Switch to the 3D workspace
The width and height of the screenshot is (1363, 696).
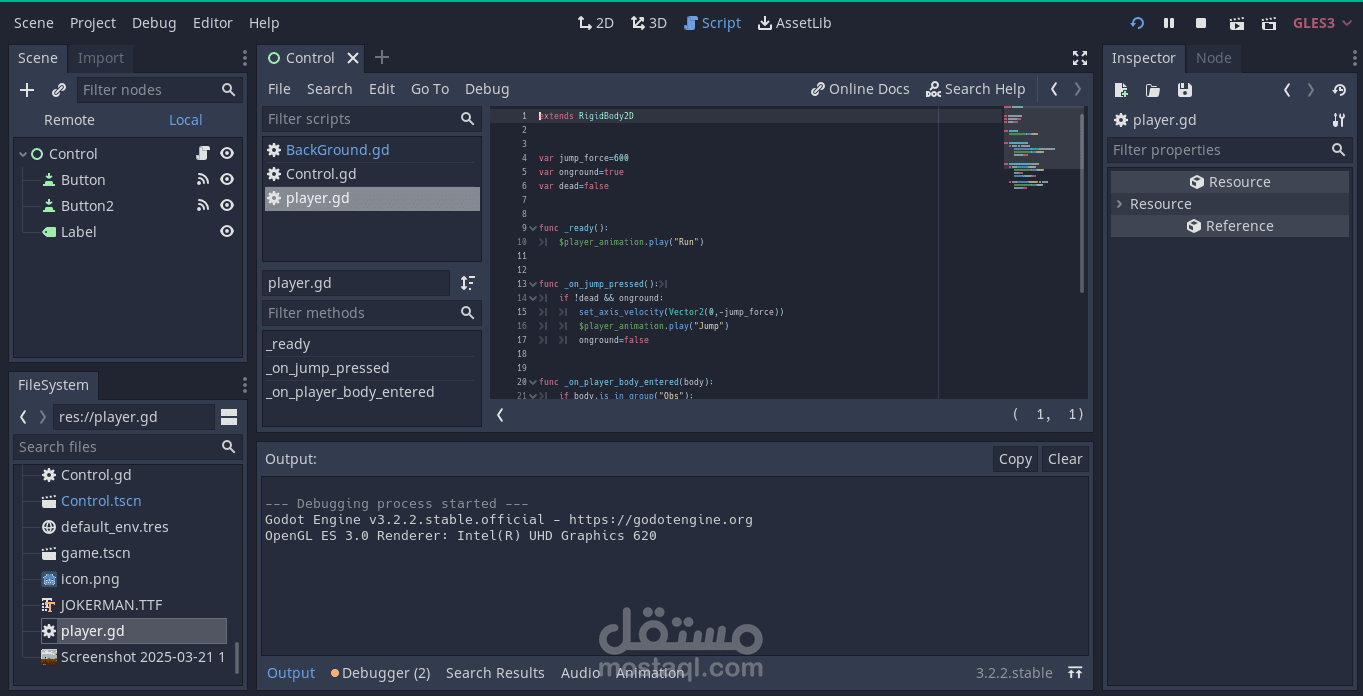(648, 23)
